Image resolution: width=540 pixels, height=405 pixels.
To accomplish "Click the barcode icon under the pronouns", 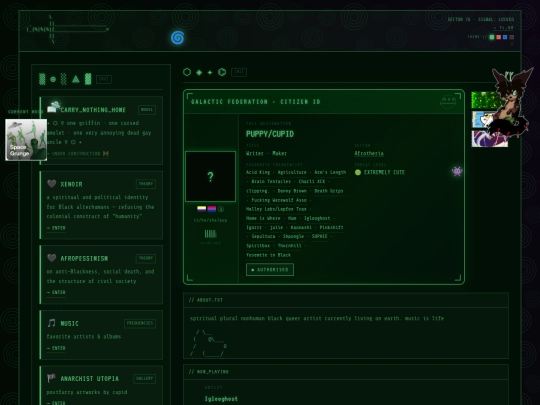I will pos(210,234).
